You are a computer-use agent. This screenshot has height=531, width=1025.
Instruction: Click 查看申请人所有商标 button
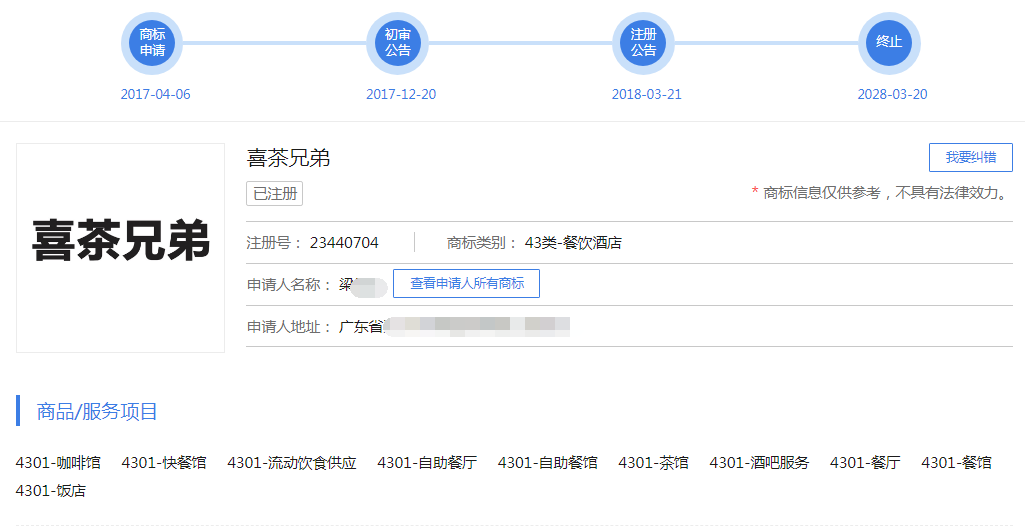click(x=466, y=283)
